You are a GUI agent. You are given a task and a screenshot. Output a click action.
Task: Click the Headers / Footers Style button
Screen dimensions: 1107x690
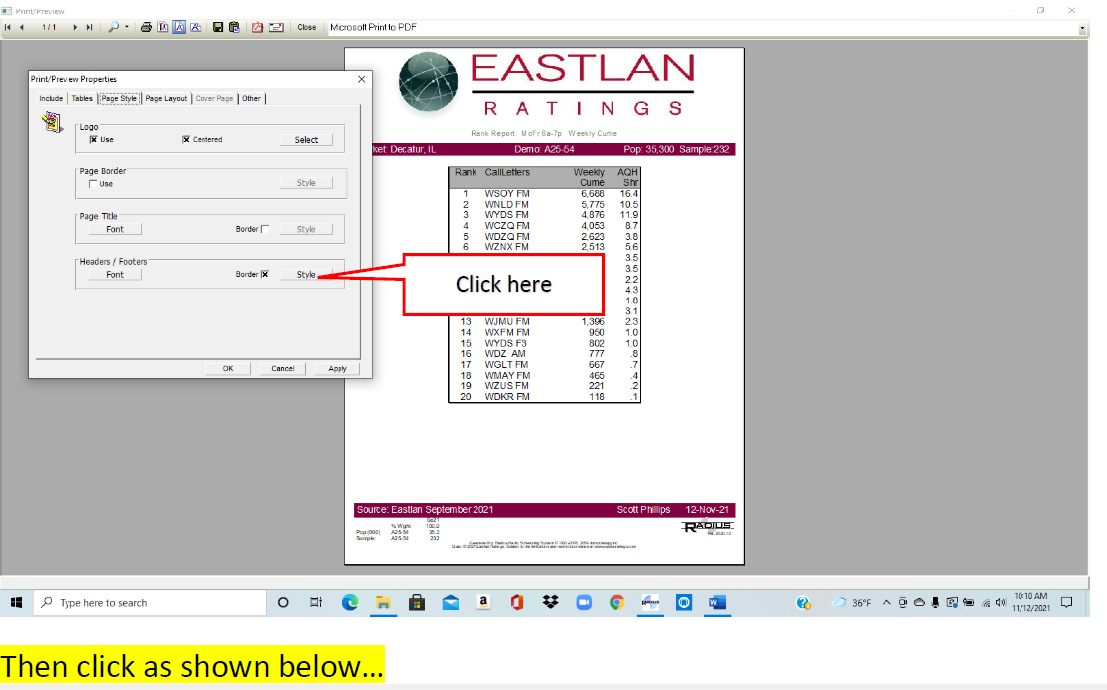pos(306,275)
